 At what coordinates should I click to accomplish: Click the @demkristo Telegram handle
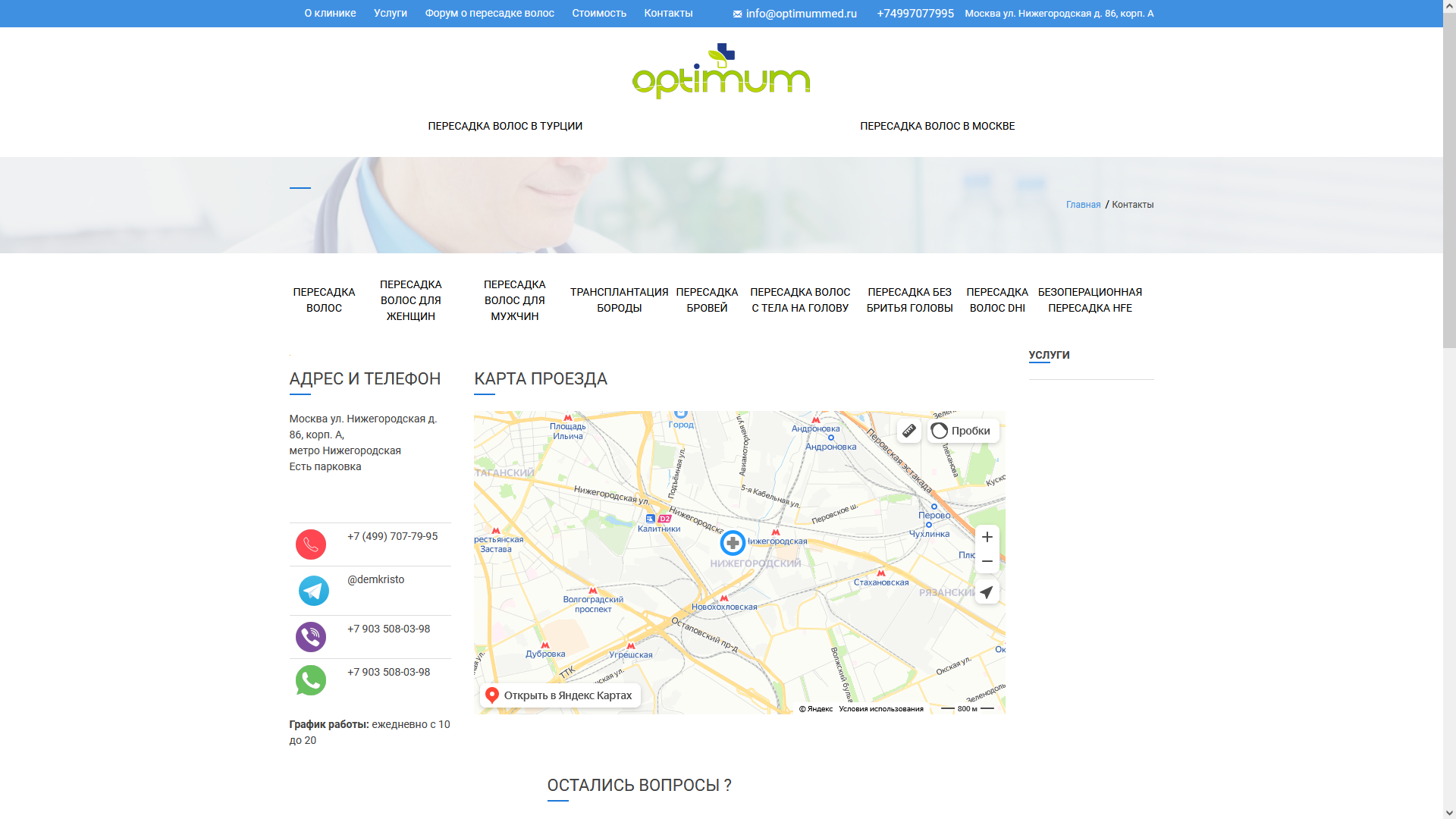tap(376, 579)
